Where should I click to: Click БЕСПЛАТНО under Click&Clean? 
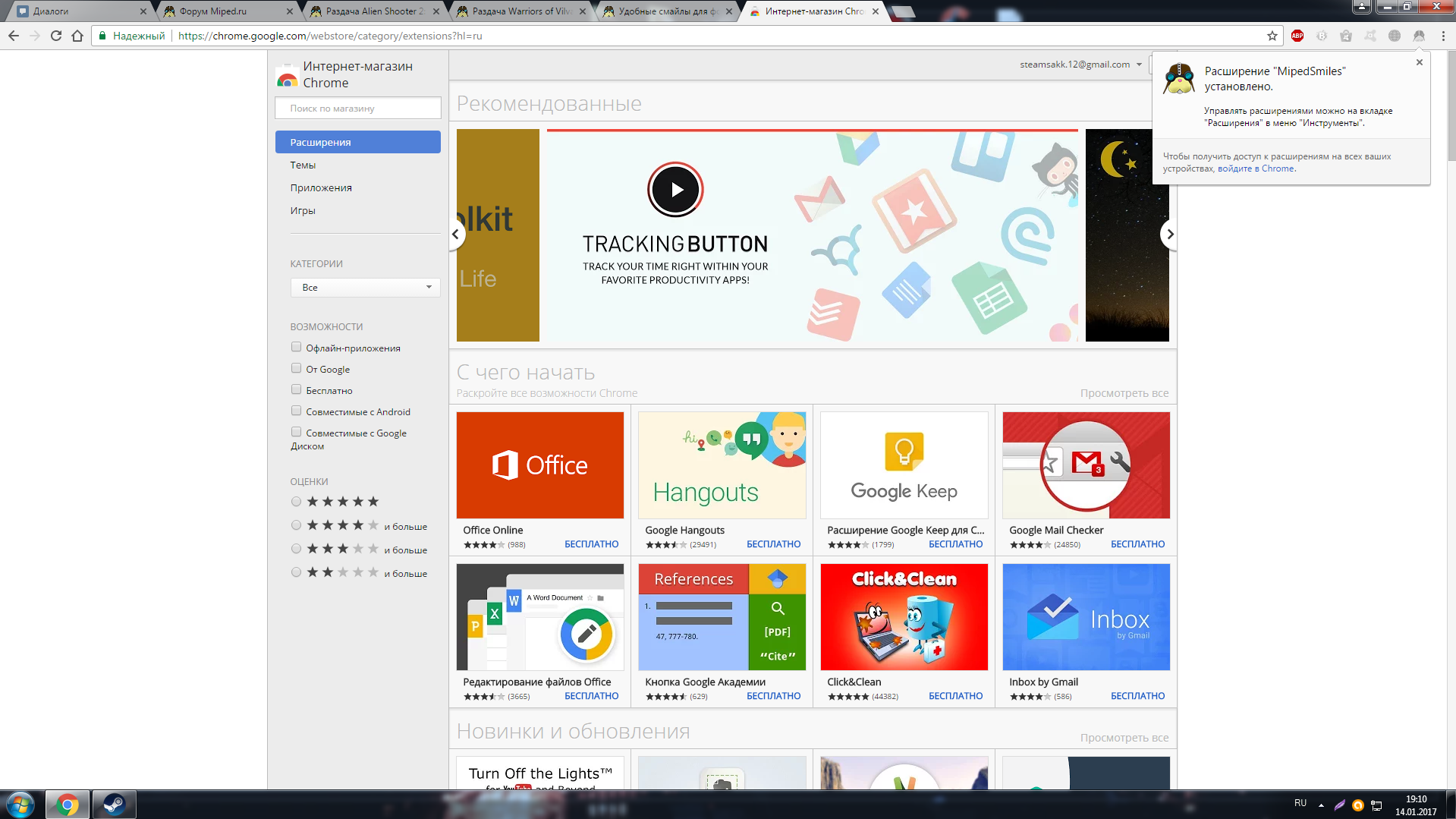[956, 696]
